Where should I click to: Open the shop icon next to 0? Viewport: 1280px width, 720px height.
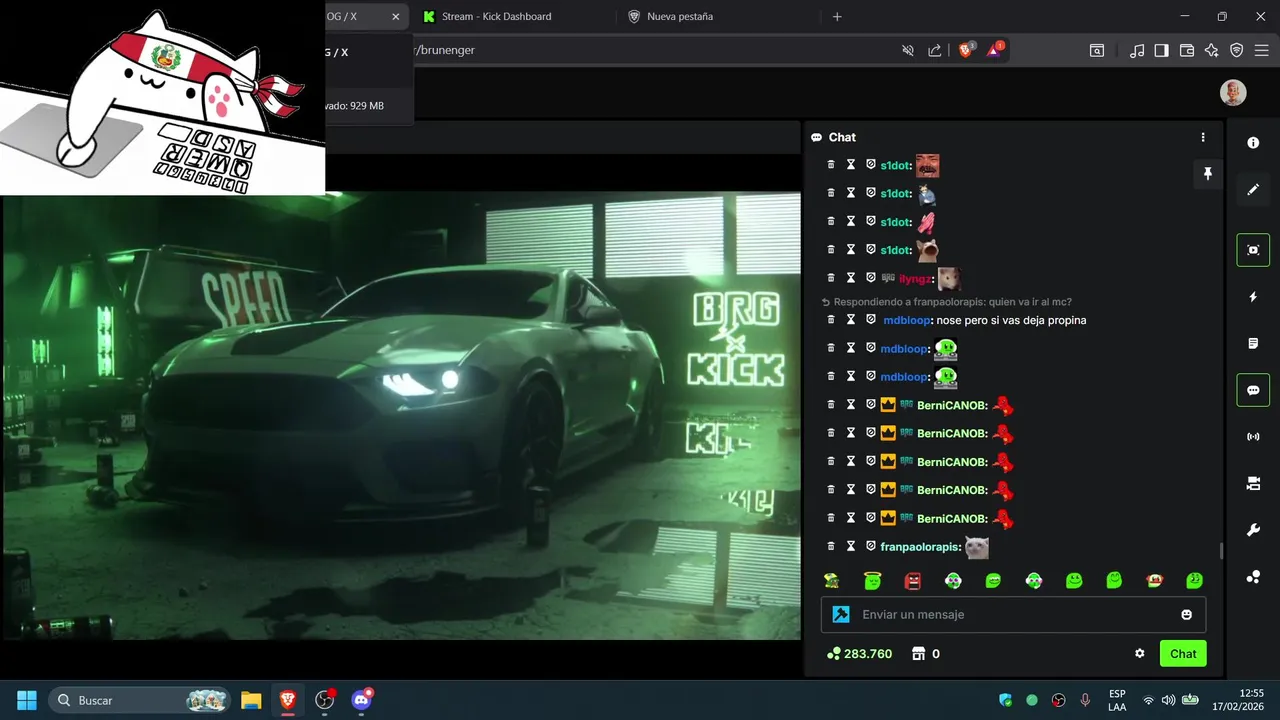(x=918, y=654)
